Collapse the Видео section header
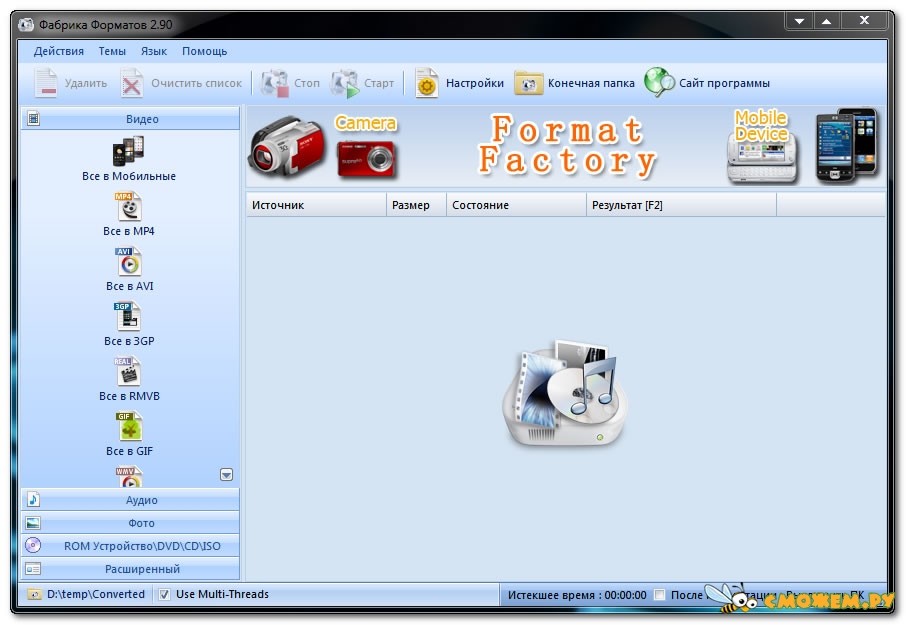The image size is (906, 625). click(131, 119)
